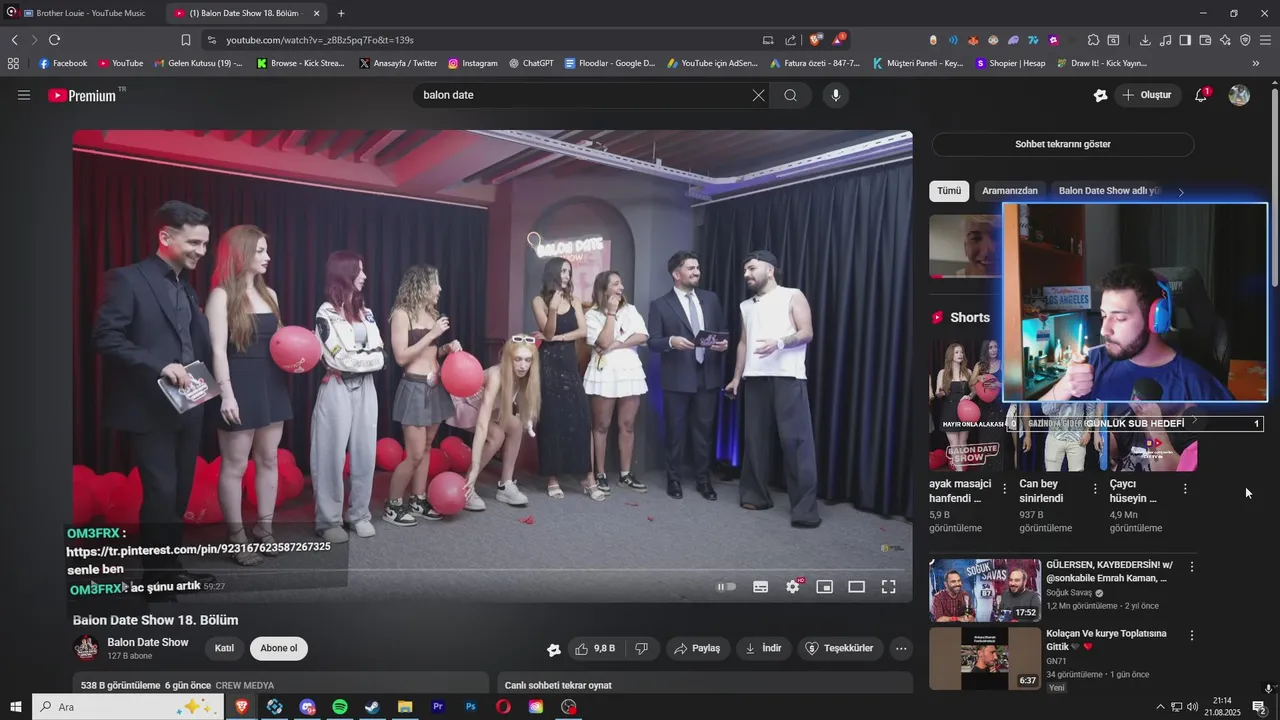Click the address bar URL field

(480, 40)
